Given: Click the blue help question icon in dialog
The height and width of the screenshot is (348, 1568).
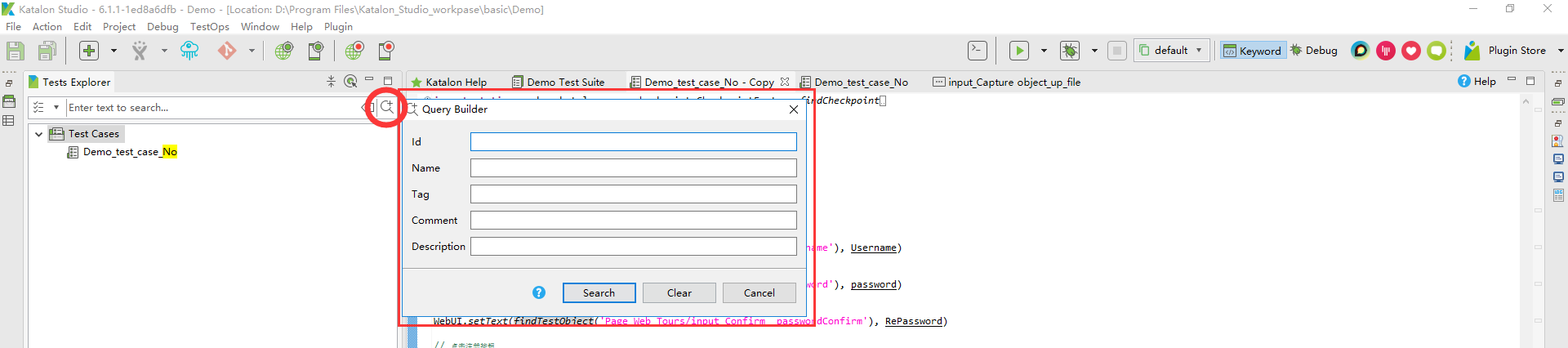Looking at the screenshot, I should (539, 292).
